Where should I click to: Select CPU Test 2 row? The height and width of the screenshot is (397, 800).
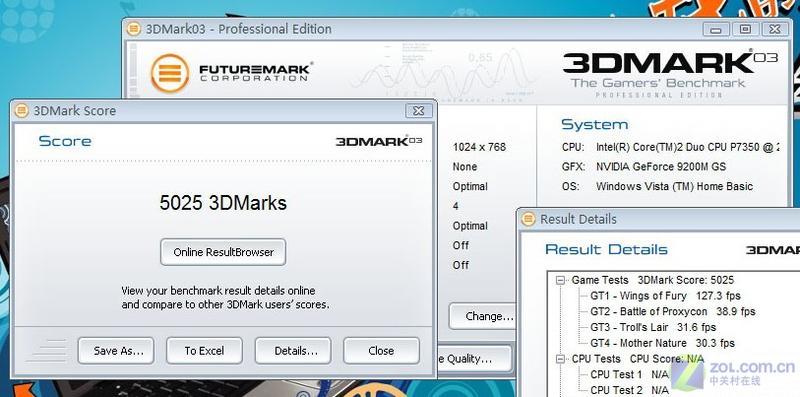click(x=629, y=390)
